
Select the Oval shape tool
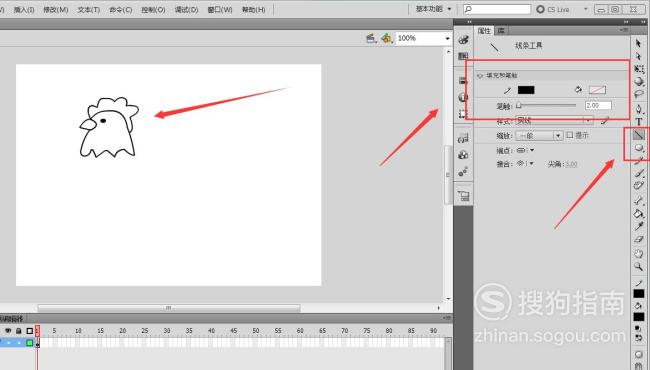[x=639, y=148]
